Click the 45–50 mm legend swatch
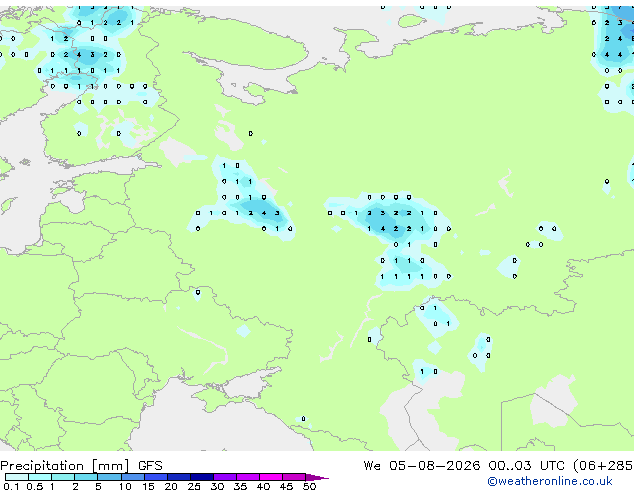This screenshot has height=490, width=634. (x=294, y=477)
